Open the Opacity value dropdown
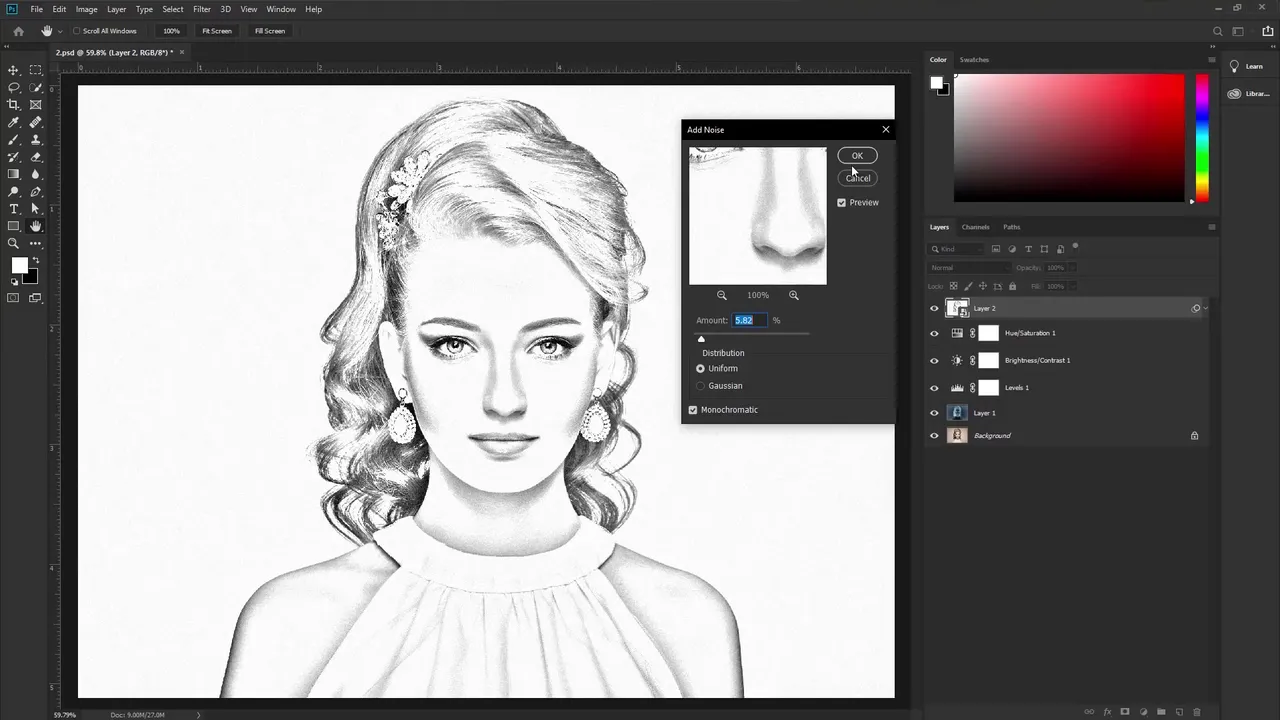Screen dimensions: 1280x720 [1074, 268]
